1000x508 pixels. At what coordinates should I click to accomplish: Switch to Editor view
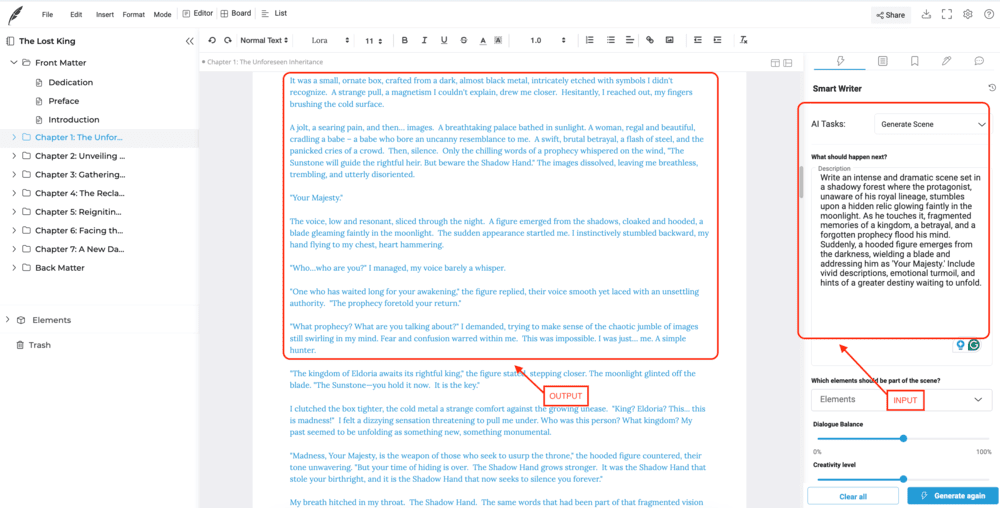pyautogui.click(x=197, y=13)
